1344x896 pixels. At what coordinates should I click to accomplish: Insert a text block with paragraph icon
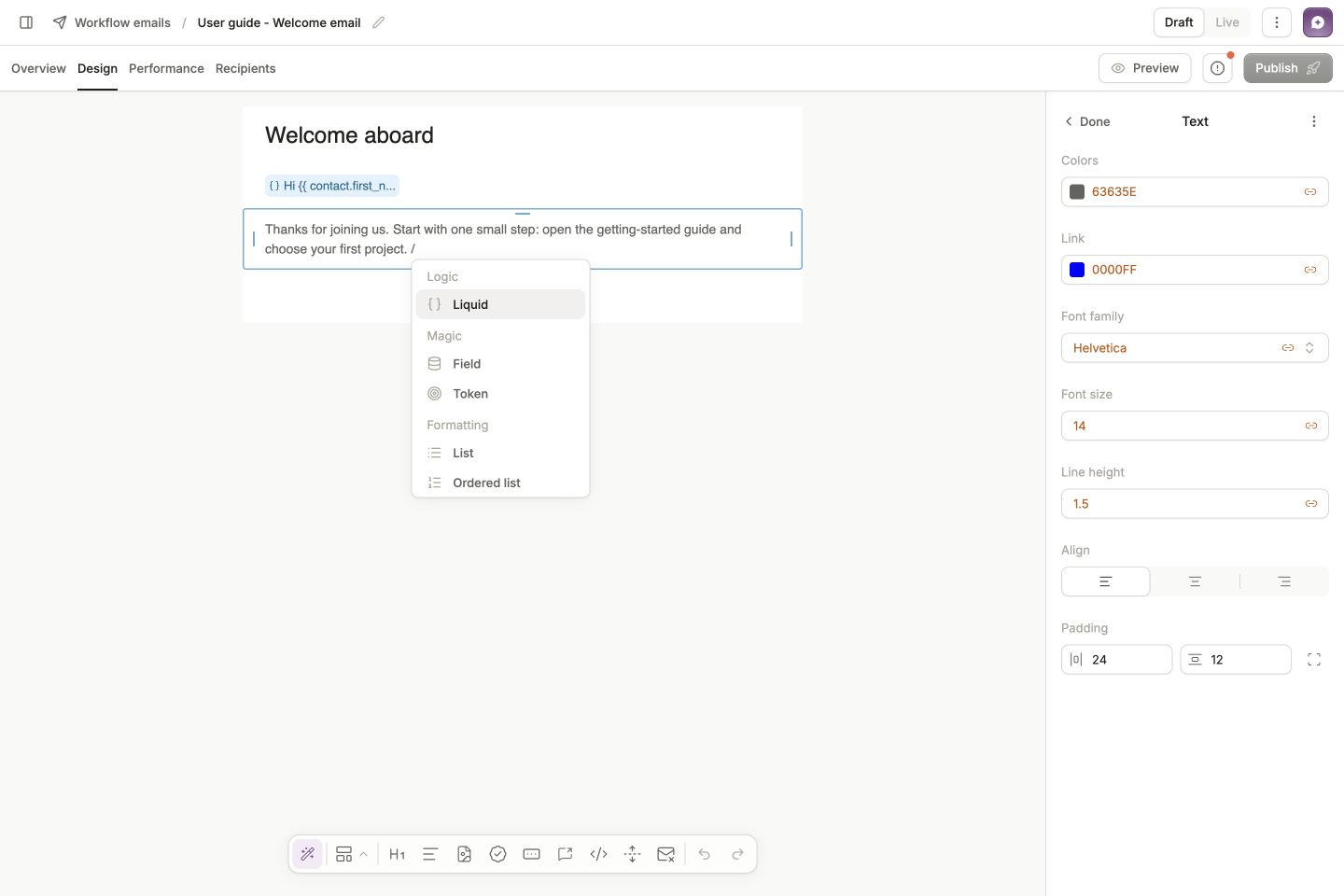[430, 854]
